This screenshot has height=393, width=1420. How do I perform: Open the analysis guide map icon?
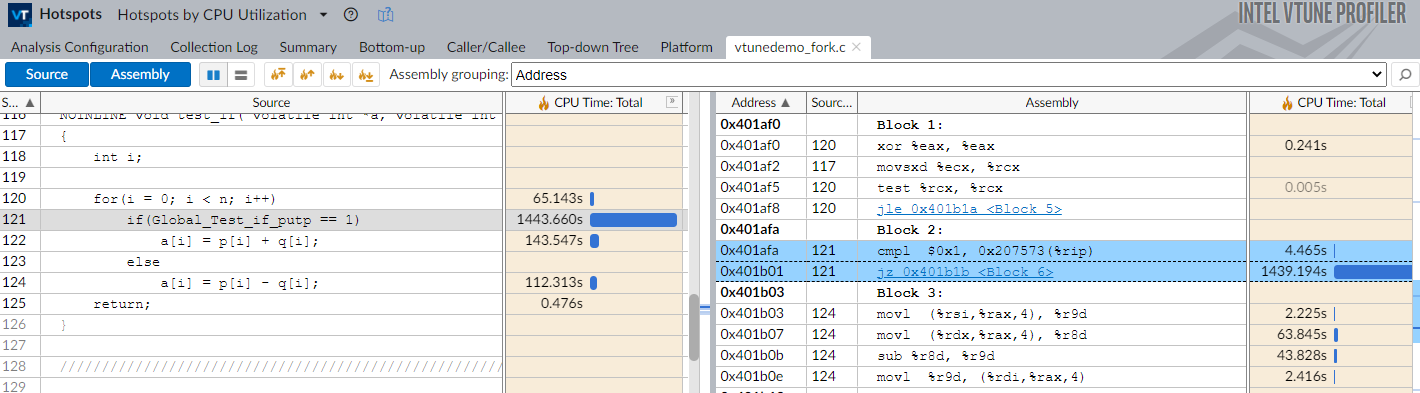tap(385, 15)
